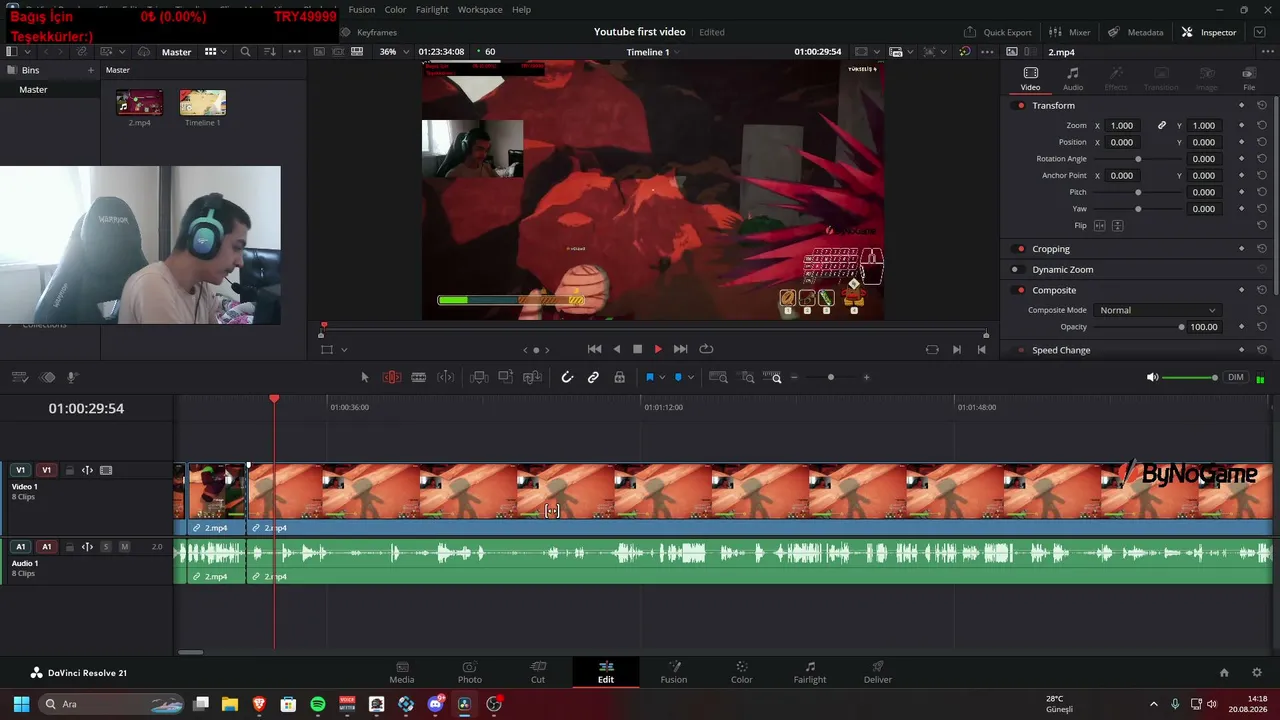Click the Detail Zoom icon

coord(747,377)
